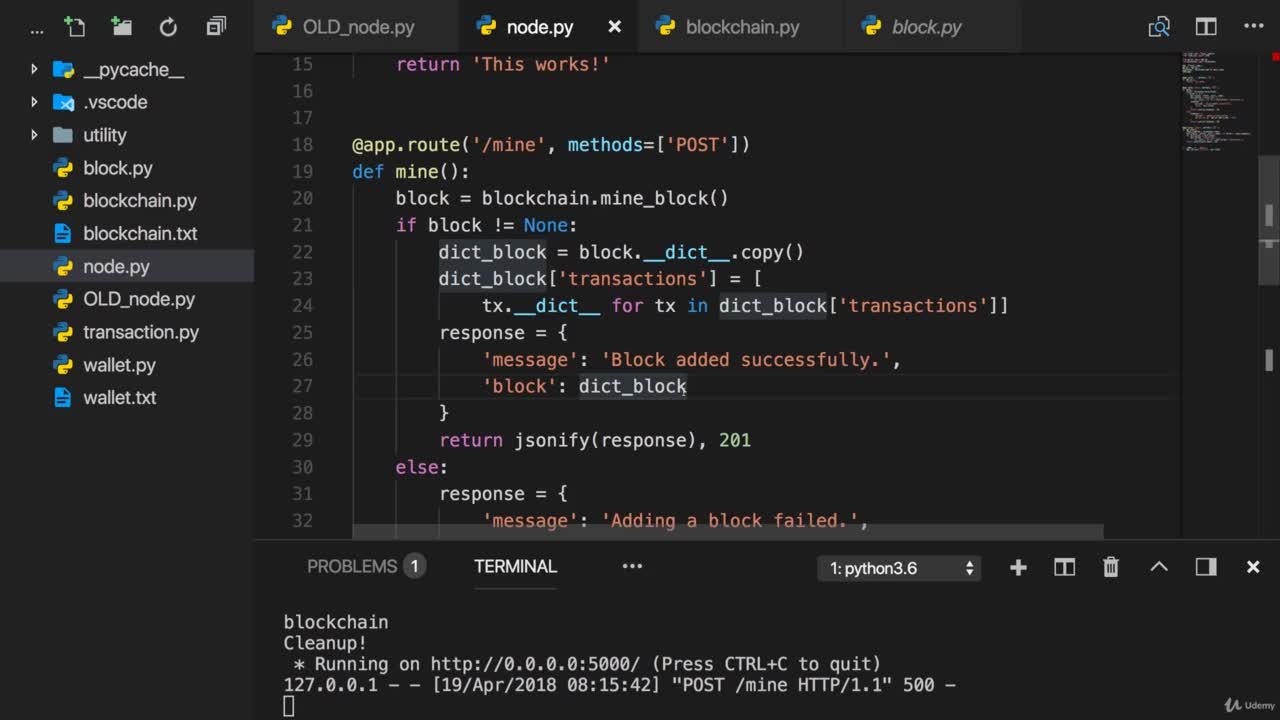This screenshot has width=1280, height=720.
Task: Expand the utility folder
Action: 34,135
